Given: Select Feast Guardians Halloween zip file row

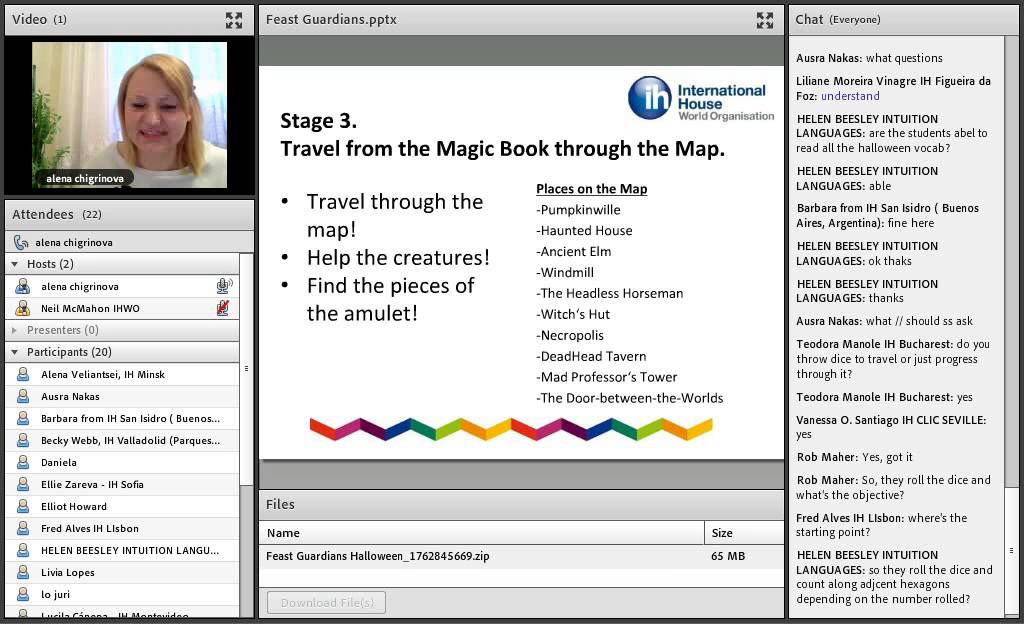Looking at the screenshot, I should 521,556.
